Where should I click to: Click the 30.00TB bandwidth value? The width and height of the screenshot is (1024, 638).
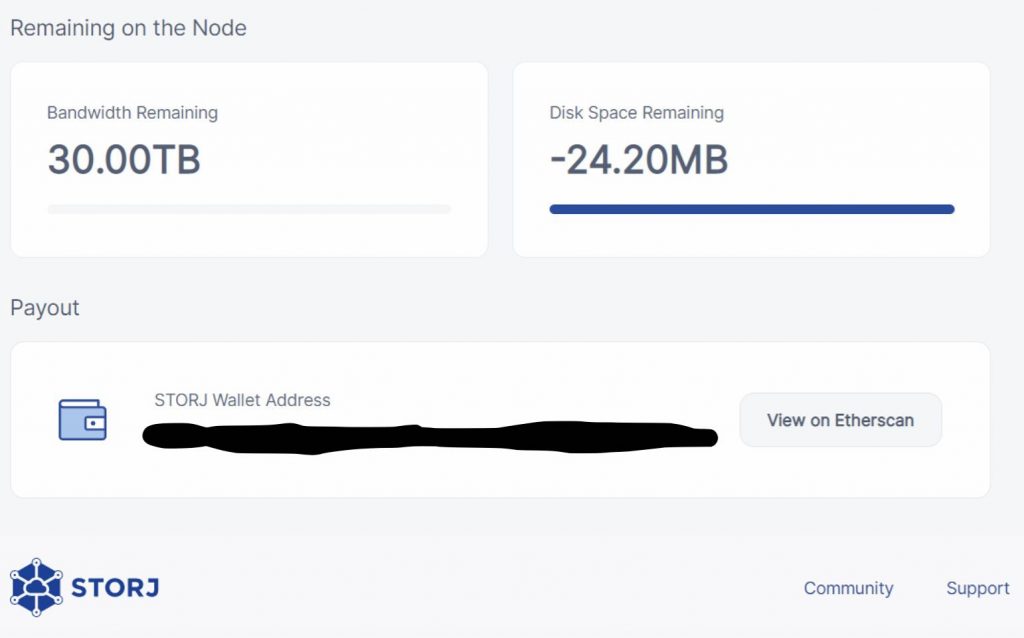[x=124, y=160]
